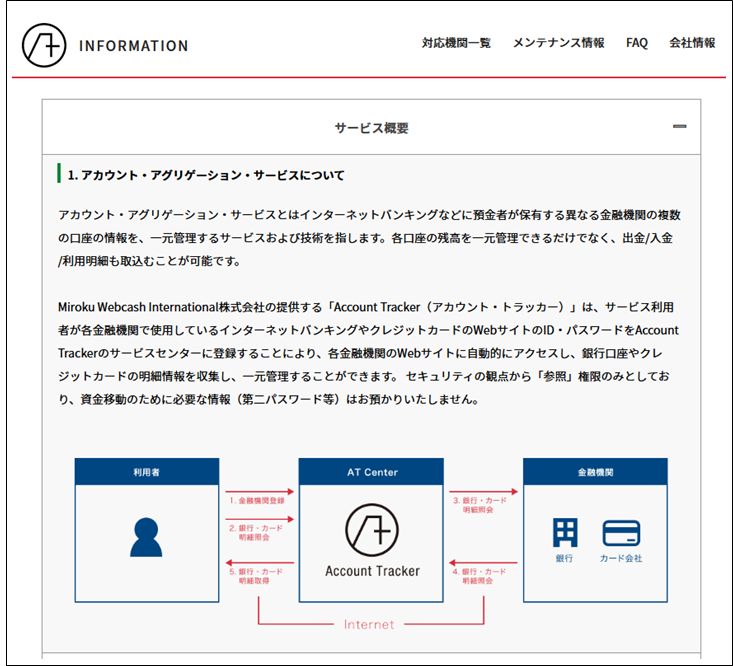The height and width of the screenshot is (666, 733).
Task: Select 会社情報 in the top navigation
Action: coord(692,43)
